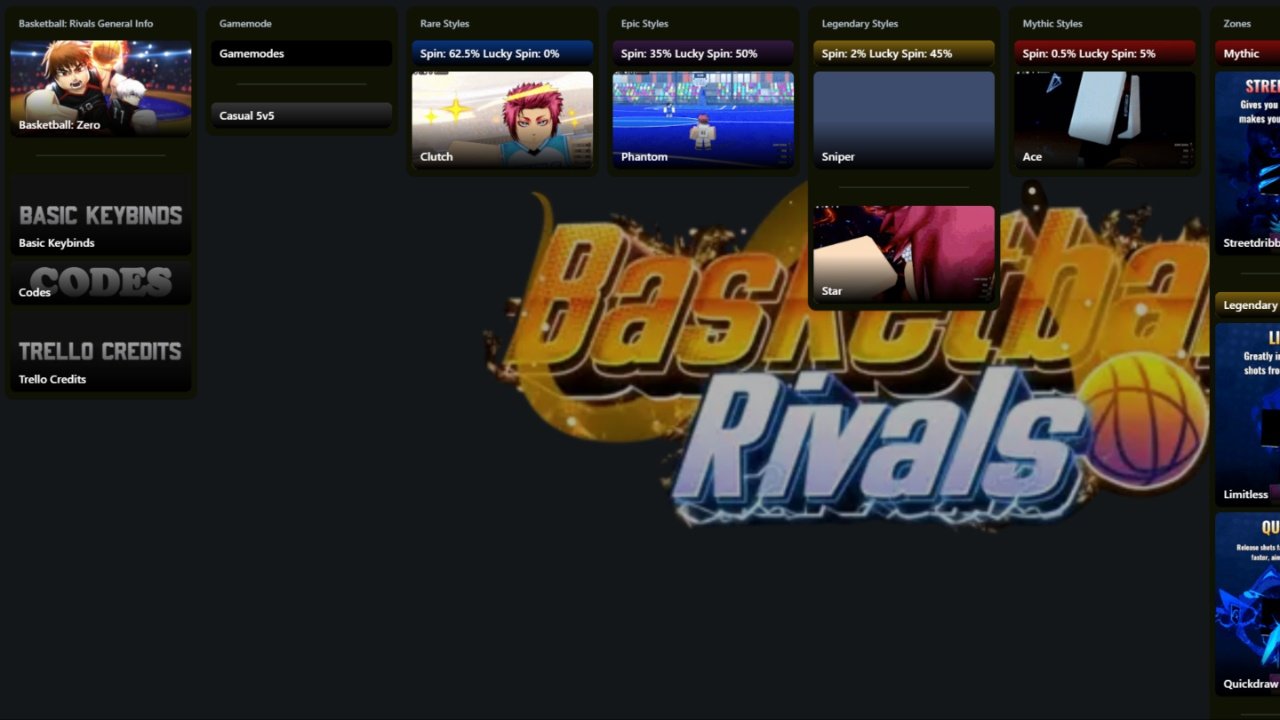Open the Clutch style card

pos(502,120)
